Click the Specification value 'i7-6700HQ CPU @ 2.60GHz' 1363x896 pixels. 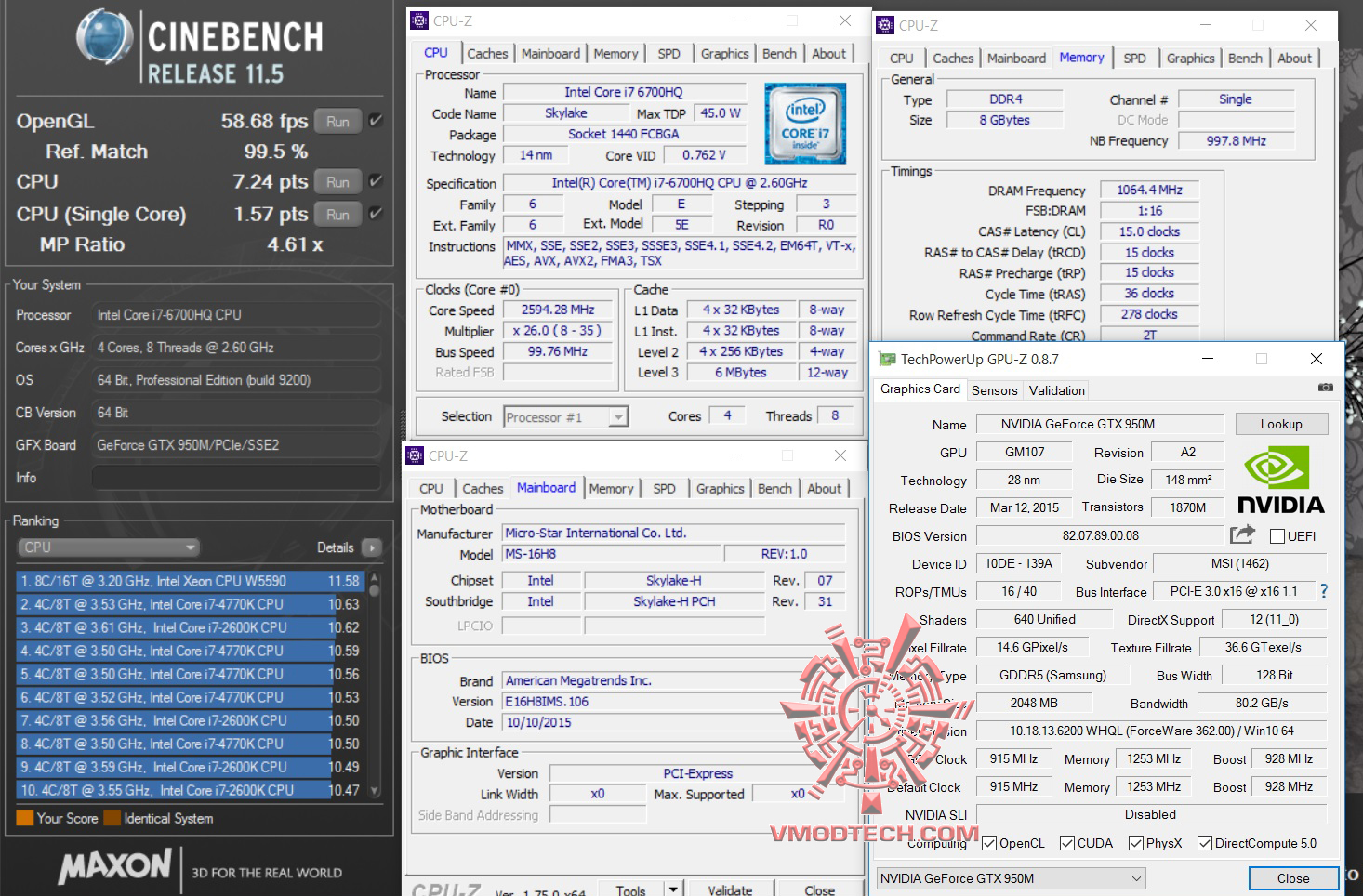(680, 183)
